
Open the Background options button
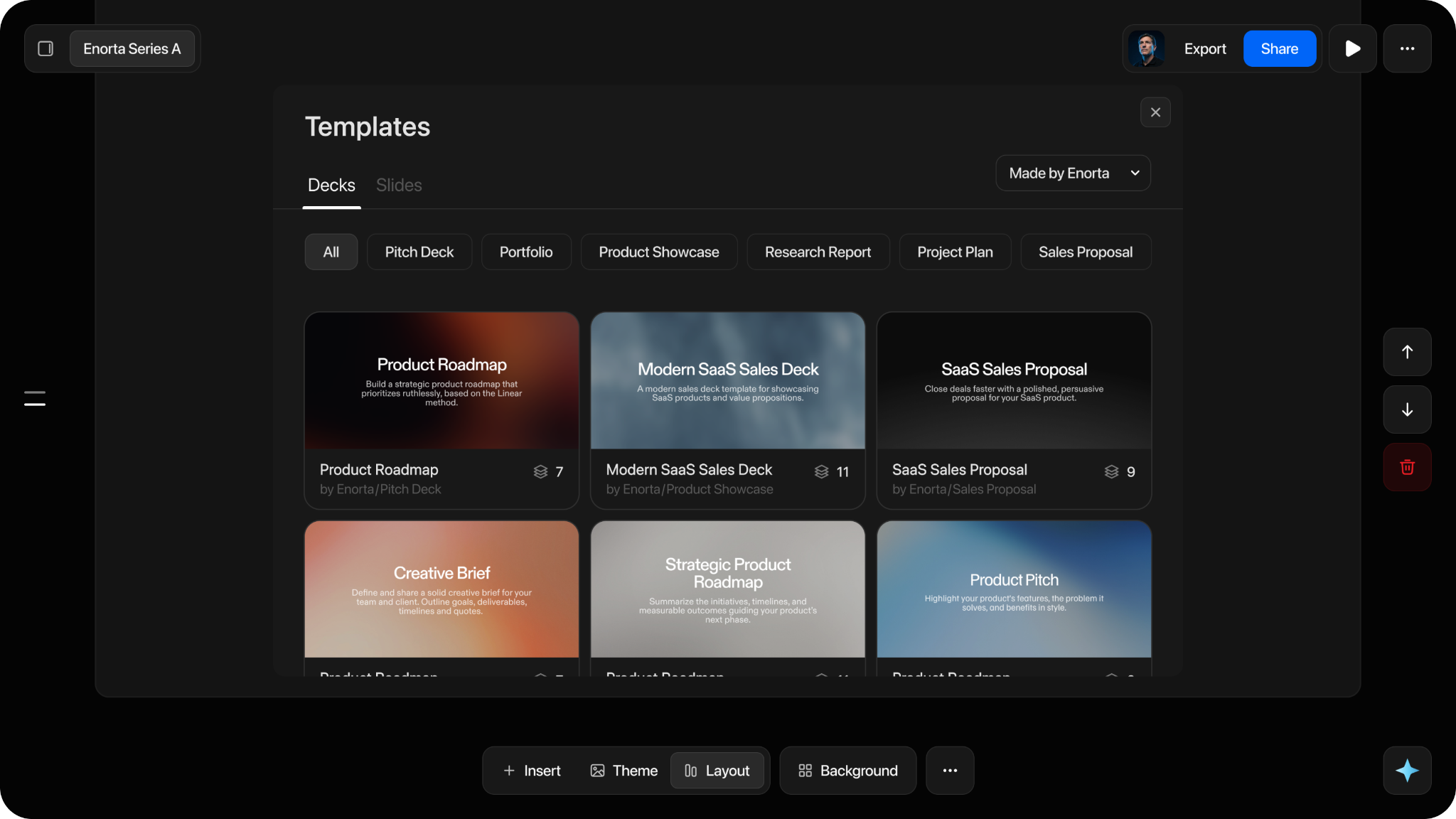click(x=848, y=771)
